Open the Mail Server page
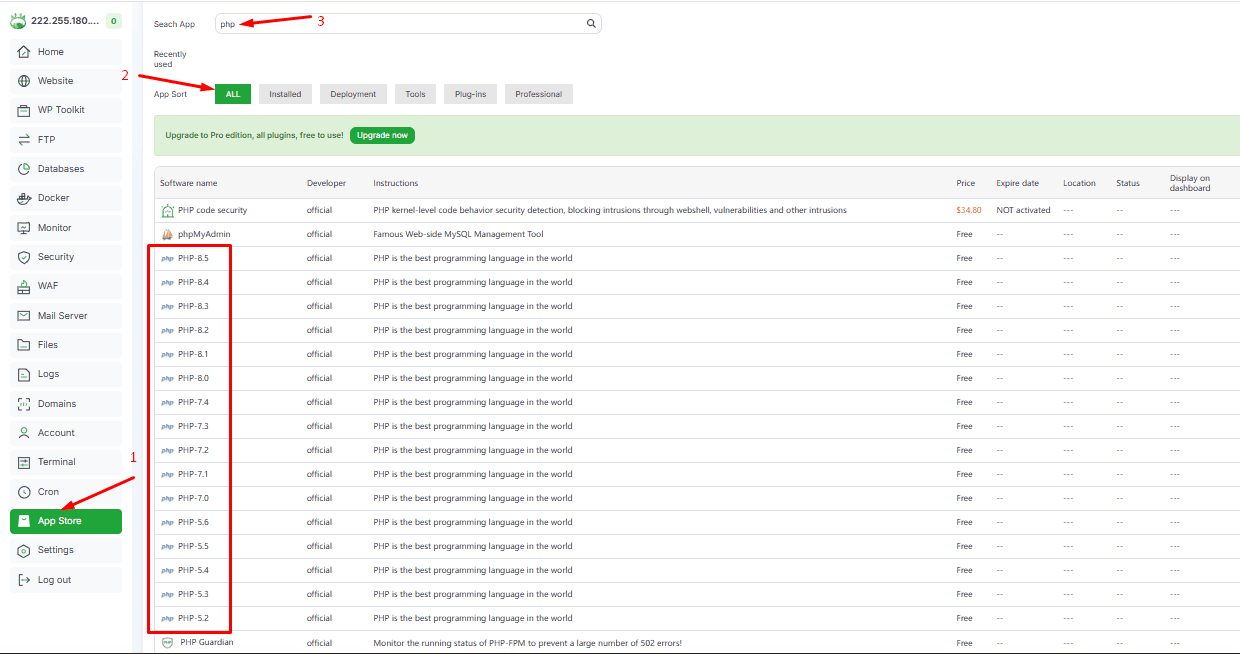This screenshot has height=654, width=1240. tap(62, 316)
